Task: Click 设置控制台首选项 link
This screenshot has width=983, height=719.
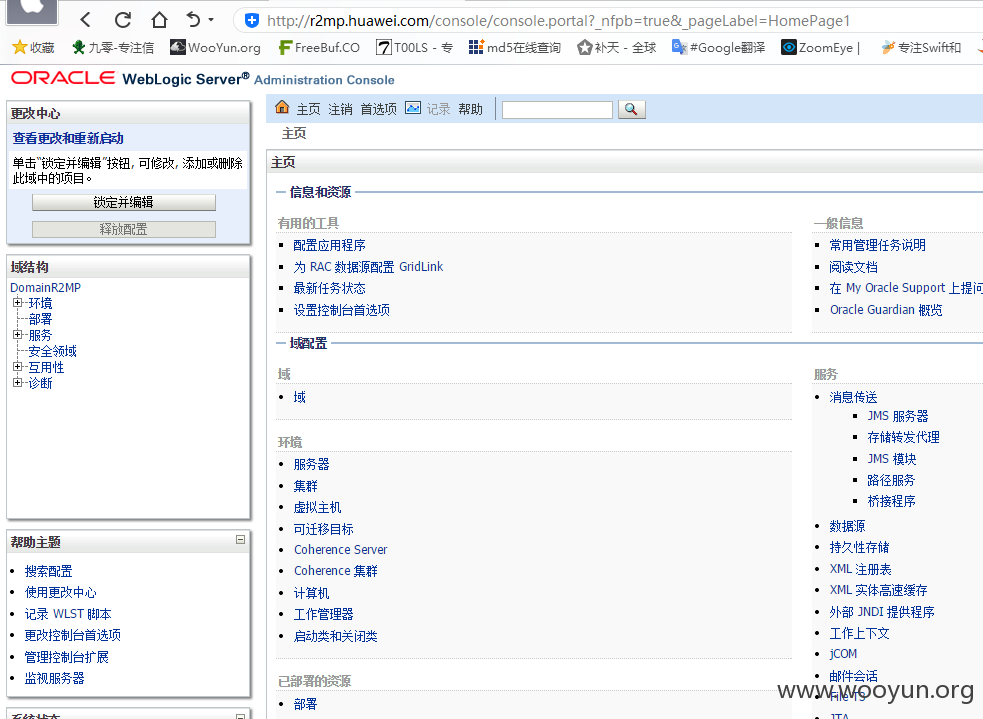Action: coord(342,310)
